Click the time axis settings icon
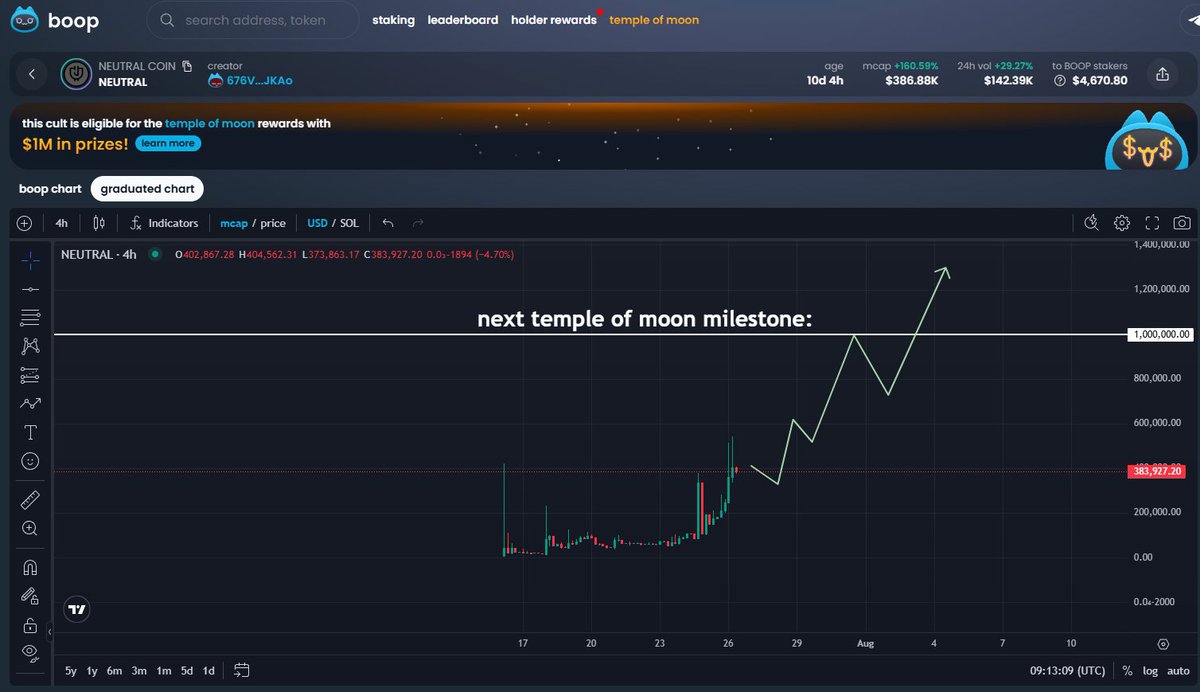This screenshot has width=1200, height=692. coord(1162,644)
